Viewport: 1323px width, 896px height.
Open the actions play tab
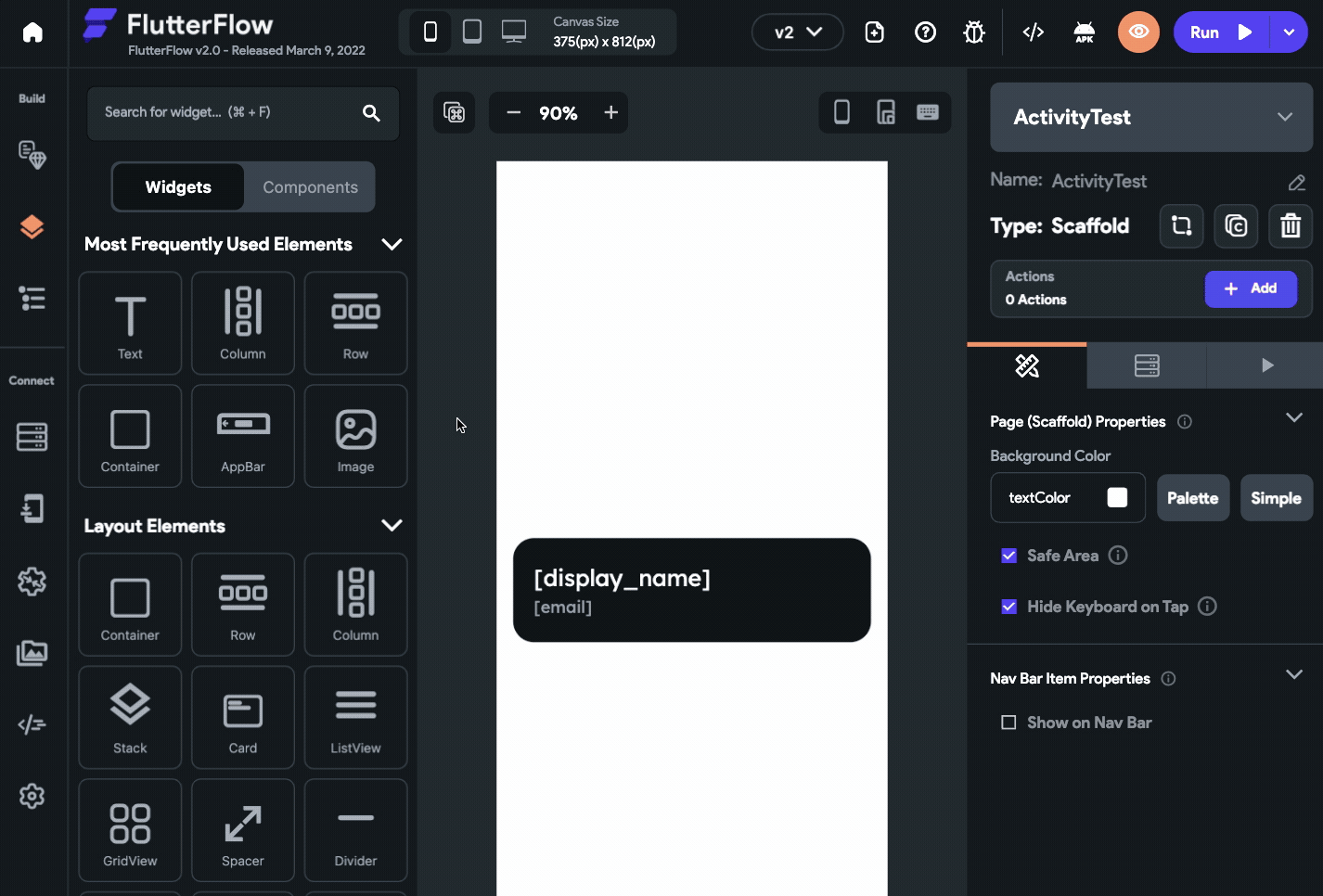(x=1266, y=365)
